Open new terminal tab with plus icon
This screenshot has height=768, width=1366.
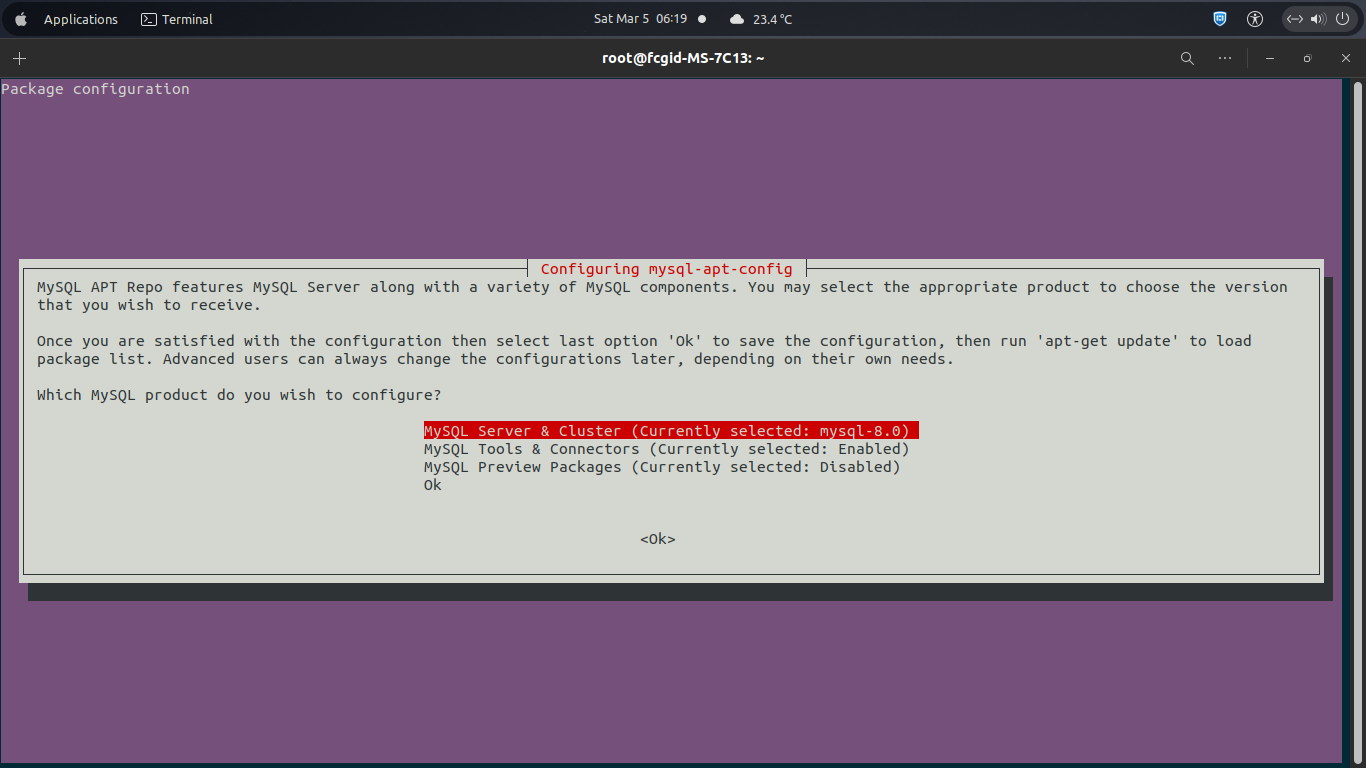tap(19, 58)
